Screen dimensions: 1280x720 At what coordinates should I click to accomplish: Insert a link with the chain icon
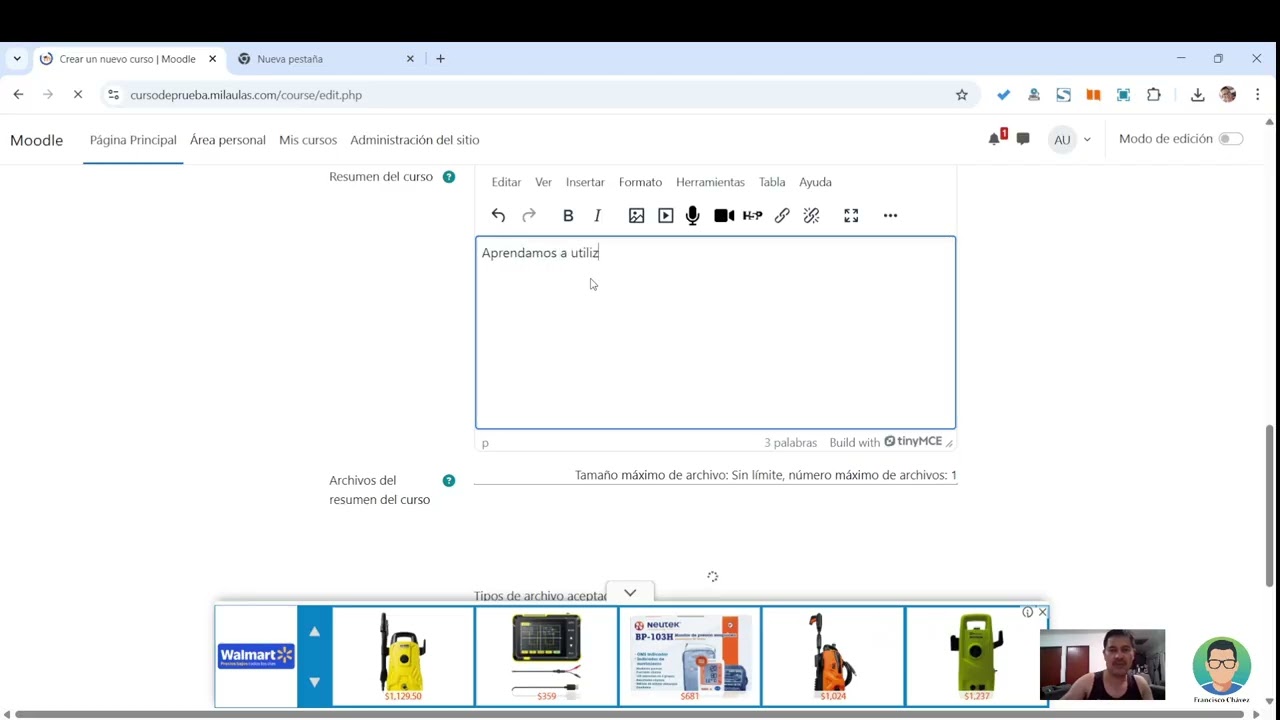pyautogui.click(x=782, y=215)
